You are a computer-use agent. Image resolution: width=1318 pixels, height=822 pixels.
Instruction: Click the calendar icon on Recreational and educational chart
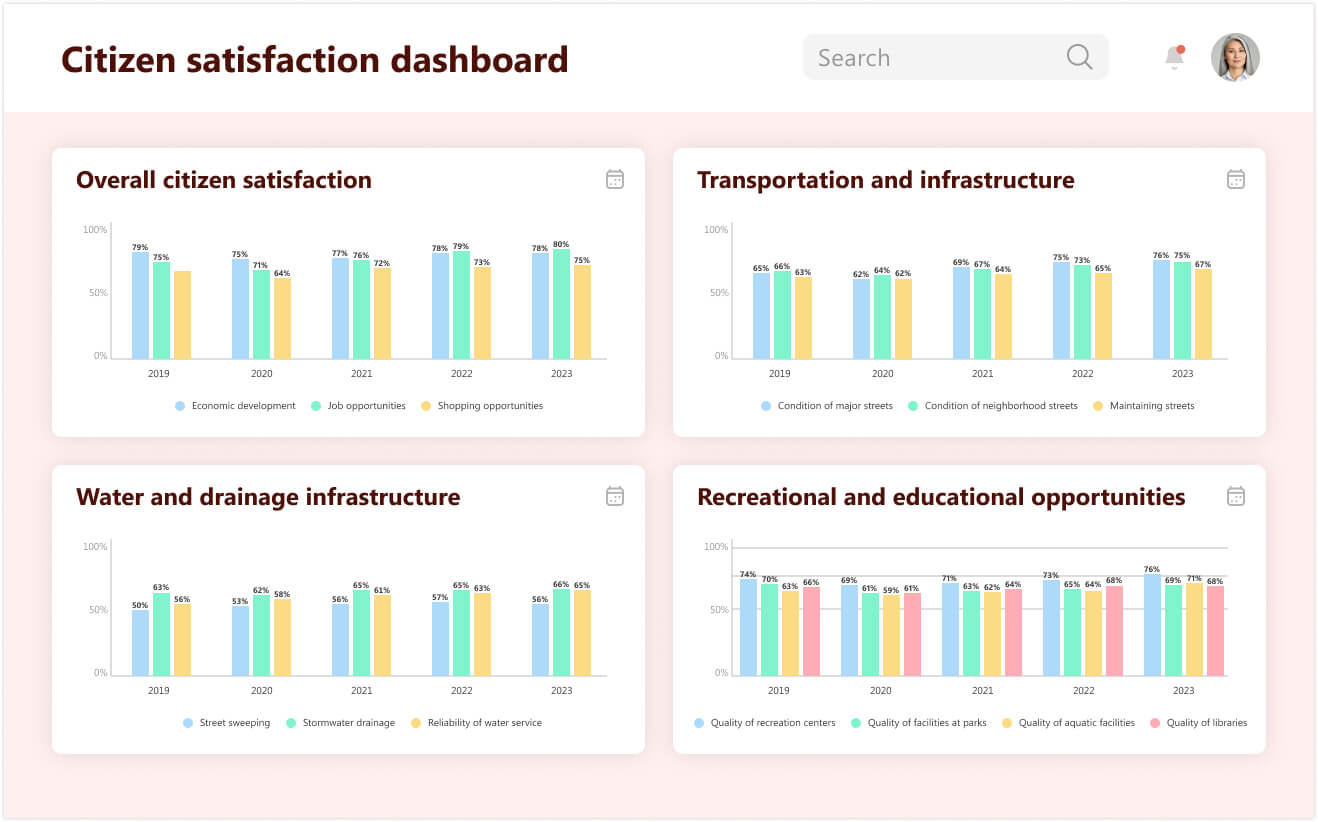pos(1236,496)
